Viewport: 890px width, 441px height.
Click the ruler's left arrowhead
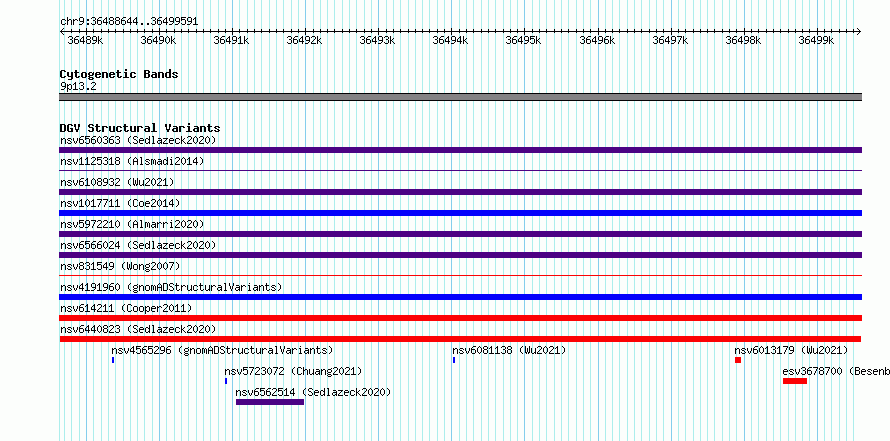(62, 32)
